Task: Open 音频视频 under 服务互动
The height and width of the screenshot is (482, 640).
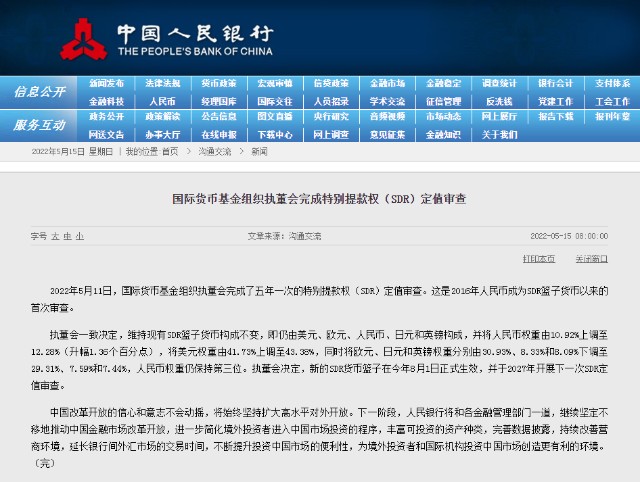Action: tap(387, 117)
